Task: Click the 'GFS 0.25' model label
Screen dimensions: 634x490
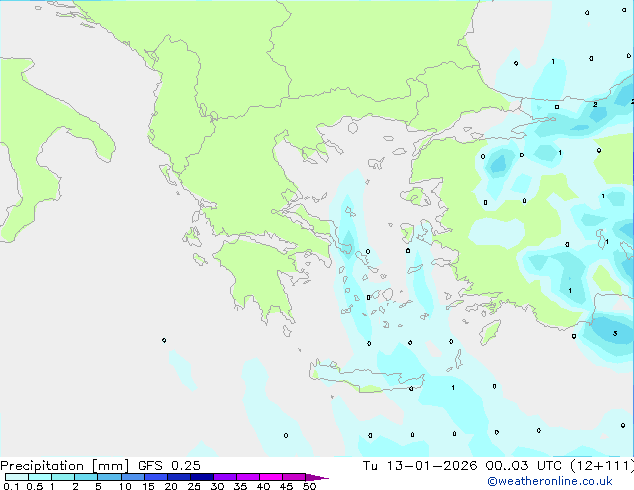Action: tap(169, 465)
